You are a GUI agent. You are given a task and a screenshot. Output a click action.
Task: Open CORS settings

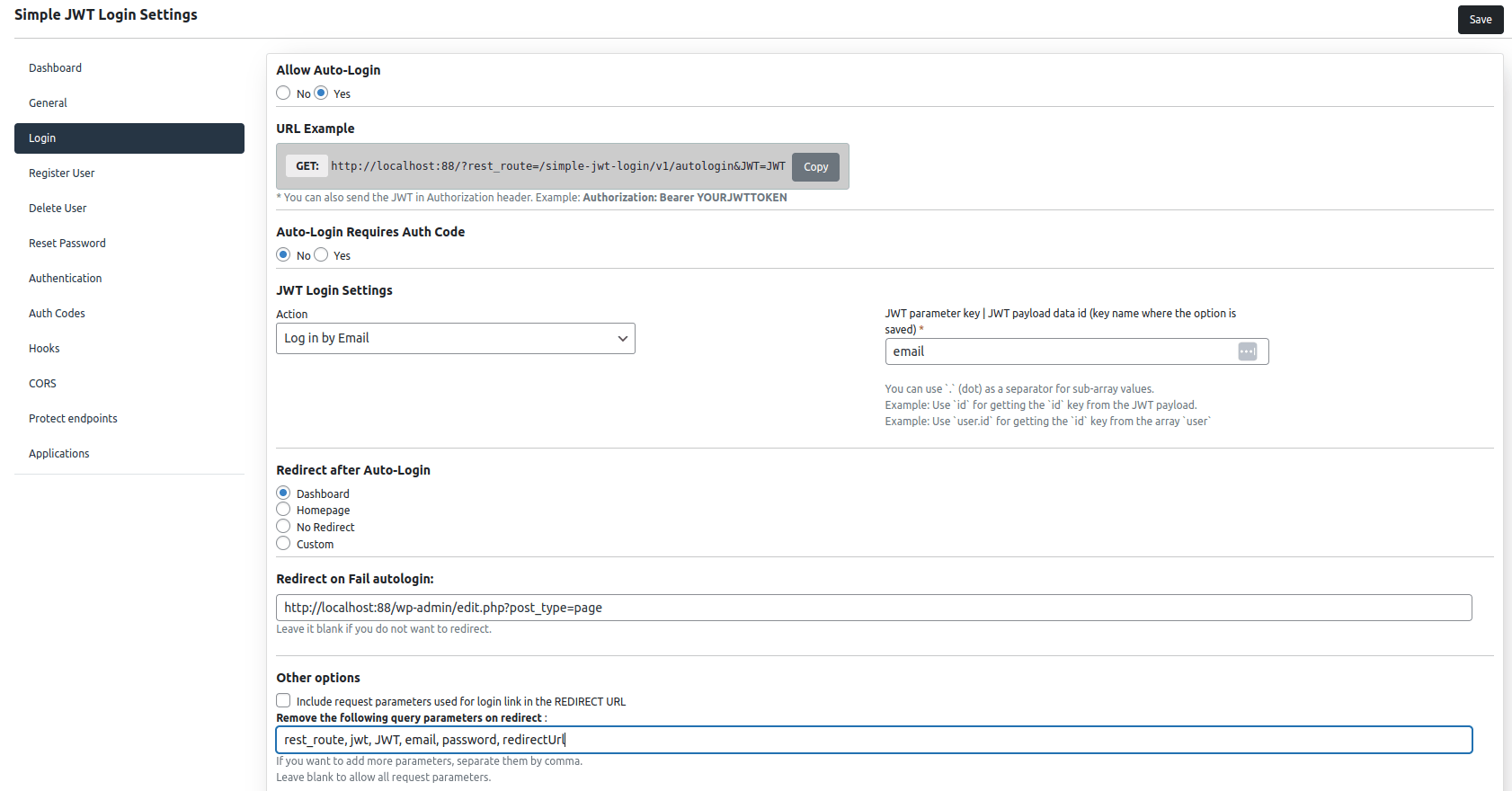[x=129, y=384]
